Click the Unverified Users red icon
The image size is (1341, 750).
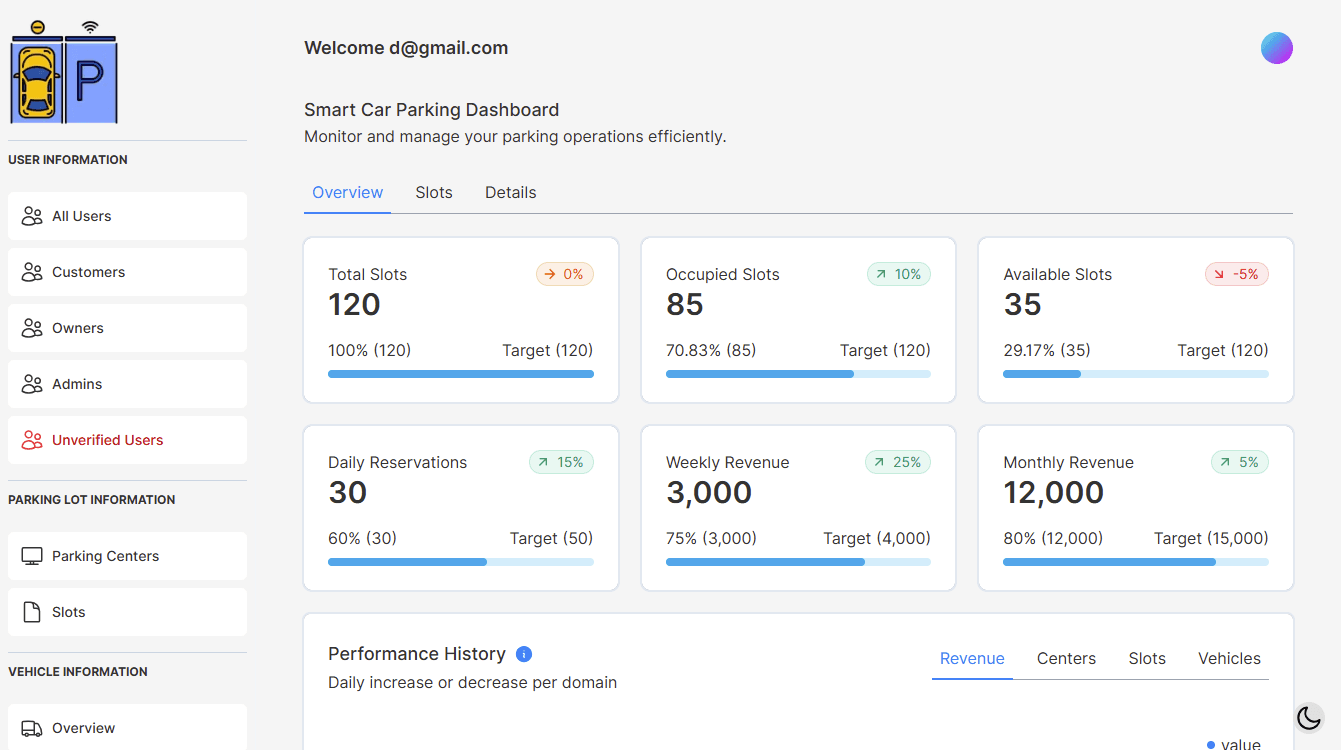click(x=29, y=439)
